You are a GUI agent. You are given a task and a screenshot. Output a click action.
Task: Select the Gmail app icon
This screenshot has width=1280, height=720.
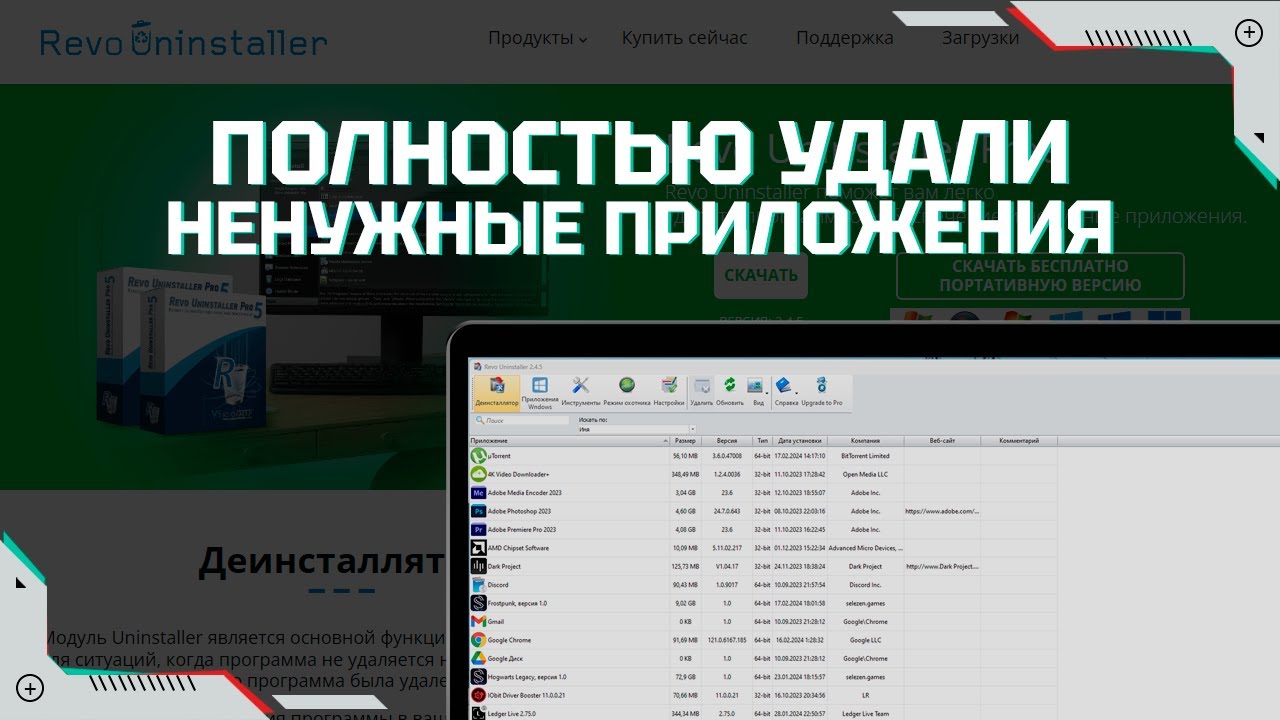tap(478, 622)
